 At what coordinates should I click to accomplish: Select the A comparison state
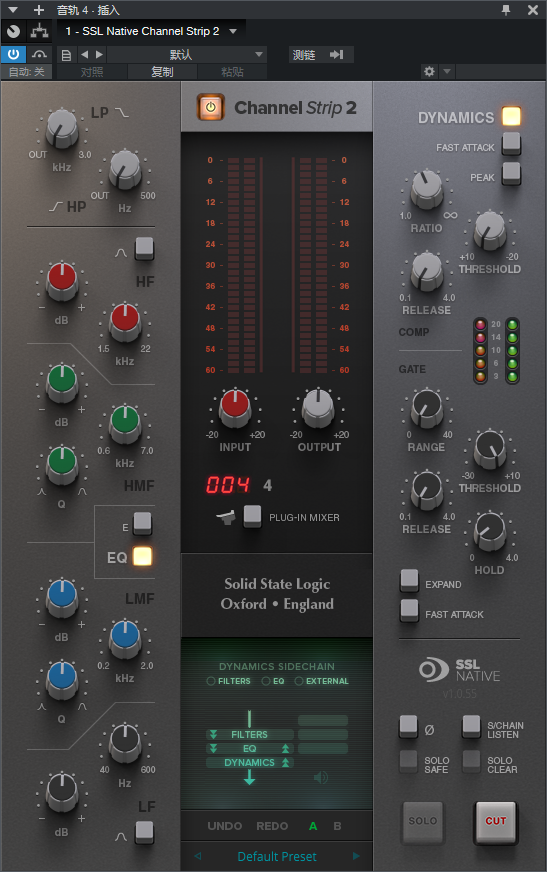pyautogui.click(x=313, y=826)
